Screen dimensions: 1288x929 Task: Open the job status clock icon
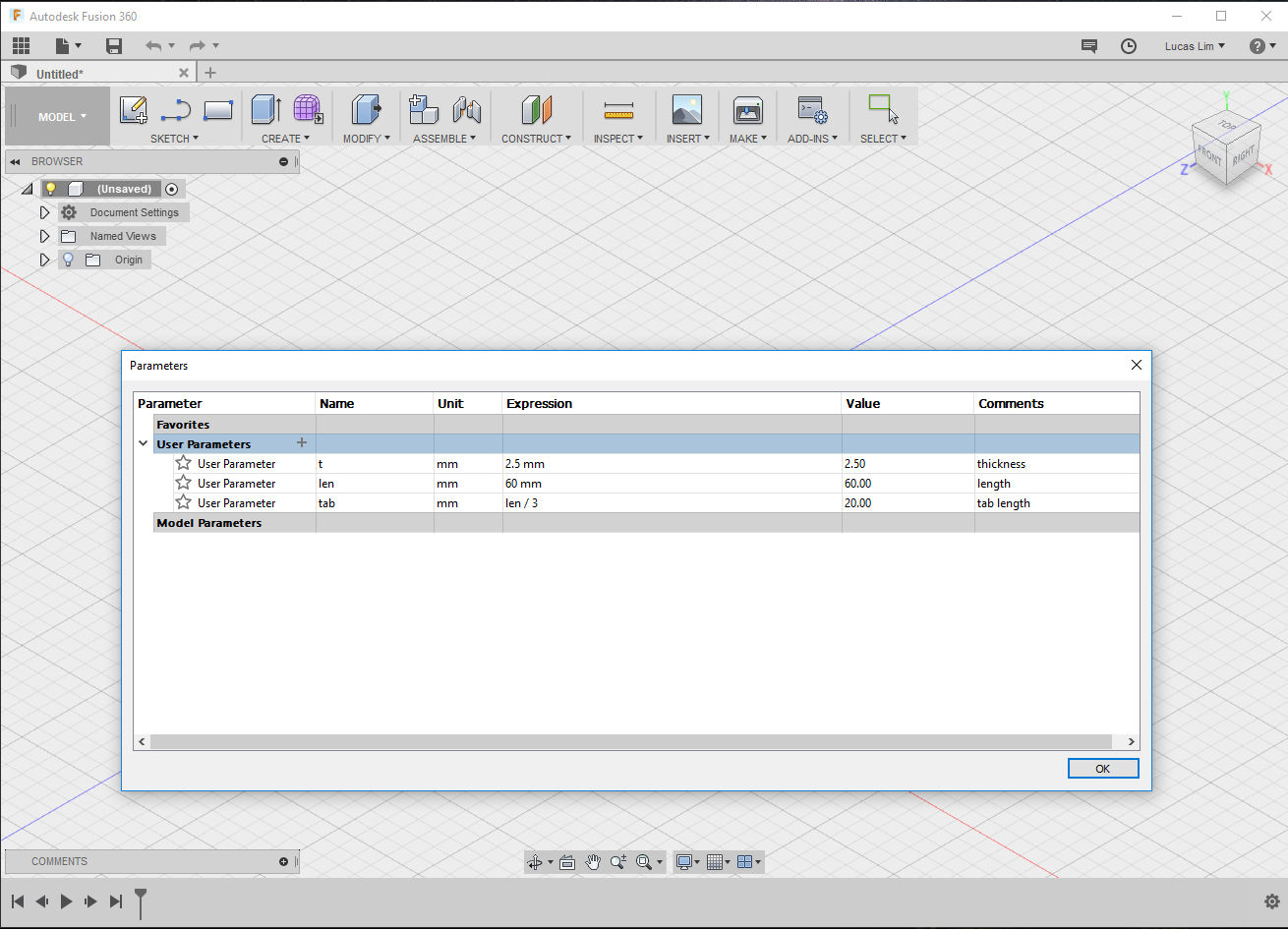(1129, 46)
